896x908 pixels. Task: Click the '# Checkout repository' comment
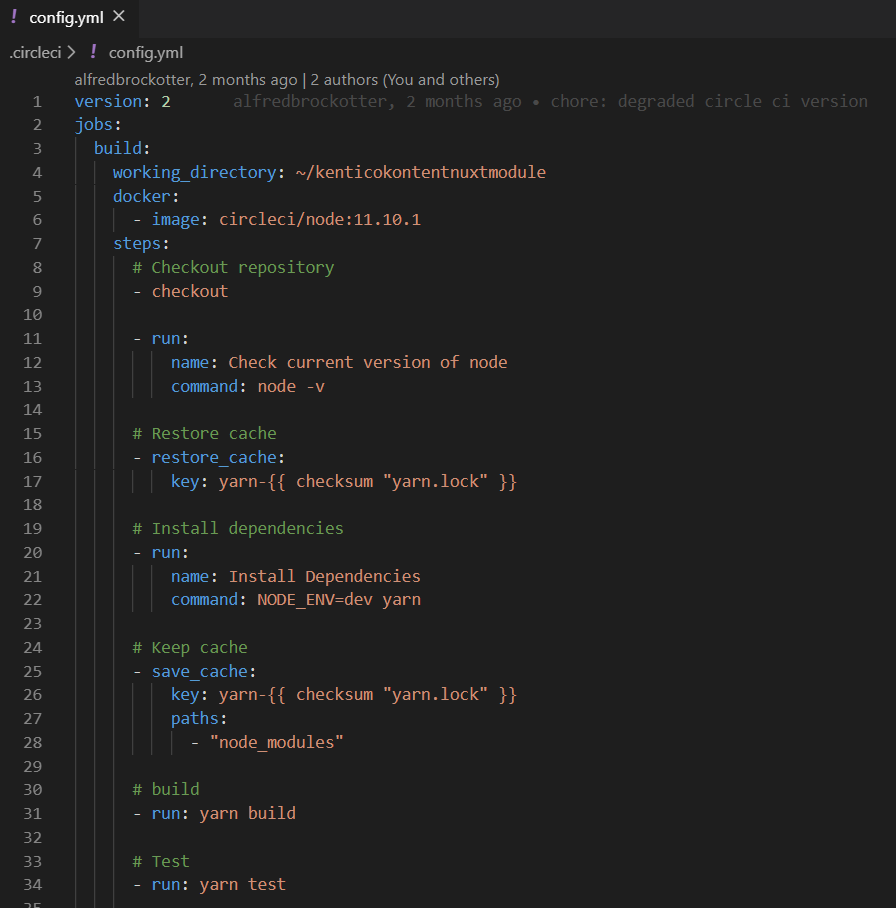[x=233, y=268]
